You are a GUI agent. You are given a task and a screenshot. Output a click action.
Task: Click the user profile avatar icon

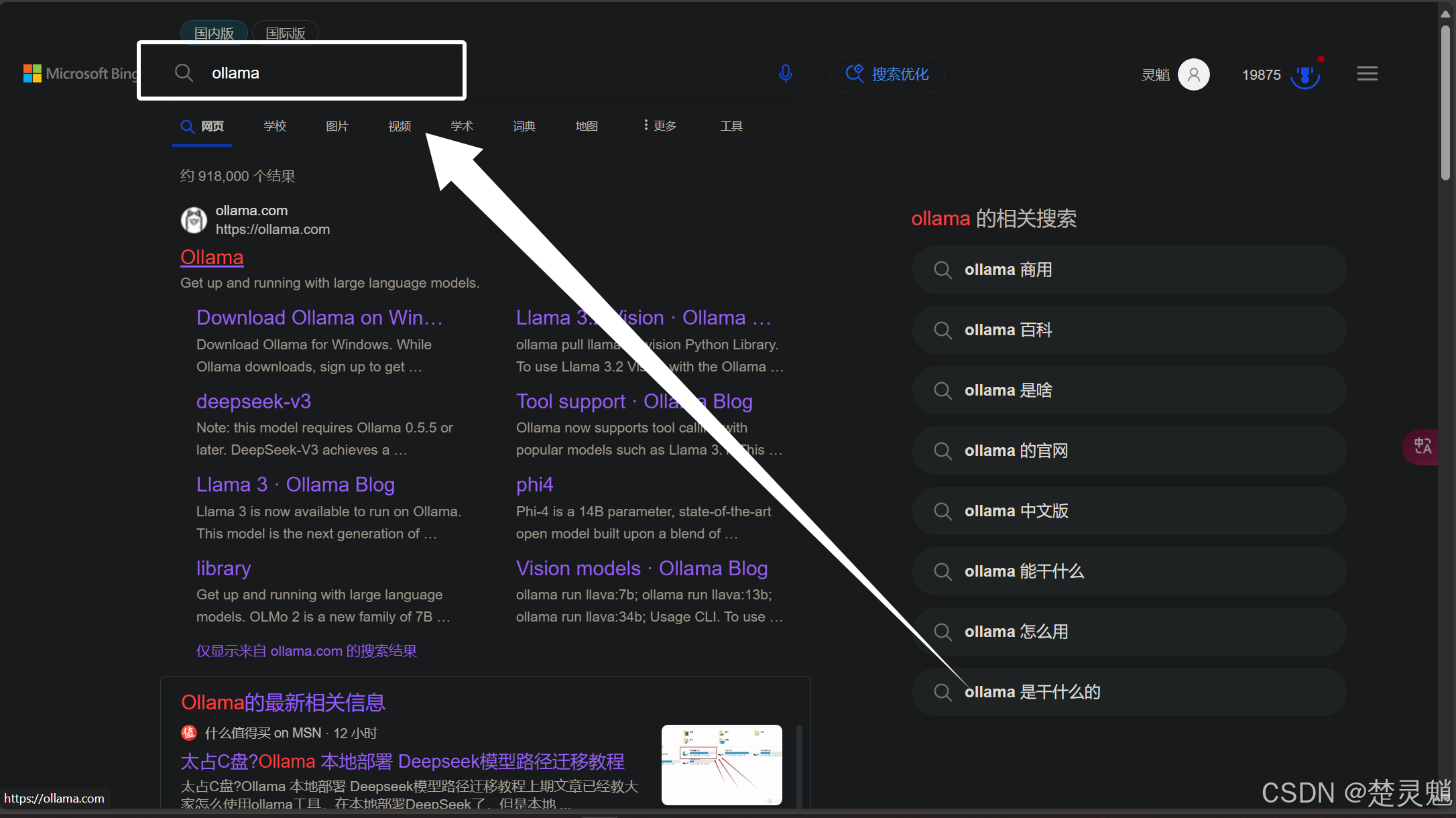pyautogui.click(x=1193, y=74)
